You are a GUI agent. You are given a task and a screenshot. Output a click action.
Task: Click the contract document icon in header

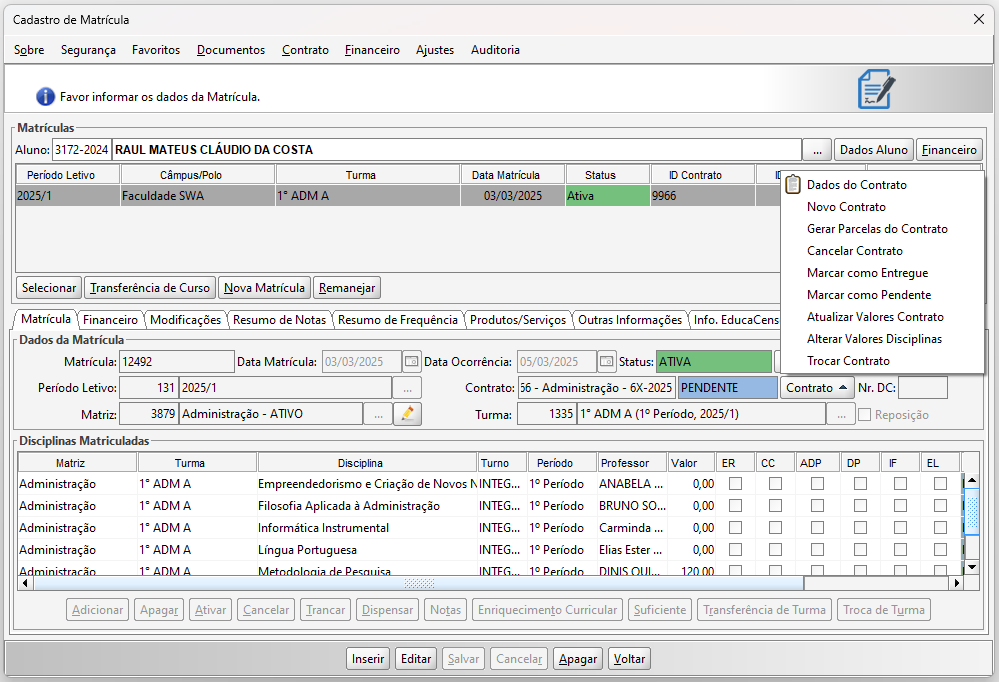[x=876, y=89]
